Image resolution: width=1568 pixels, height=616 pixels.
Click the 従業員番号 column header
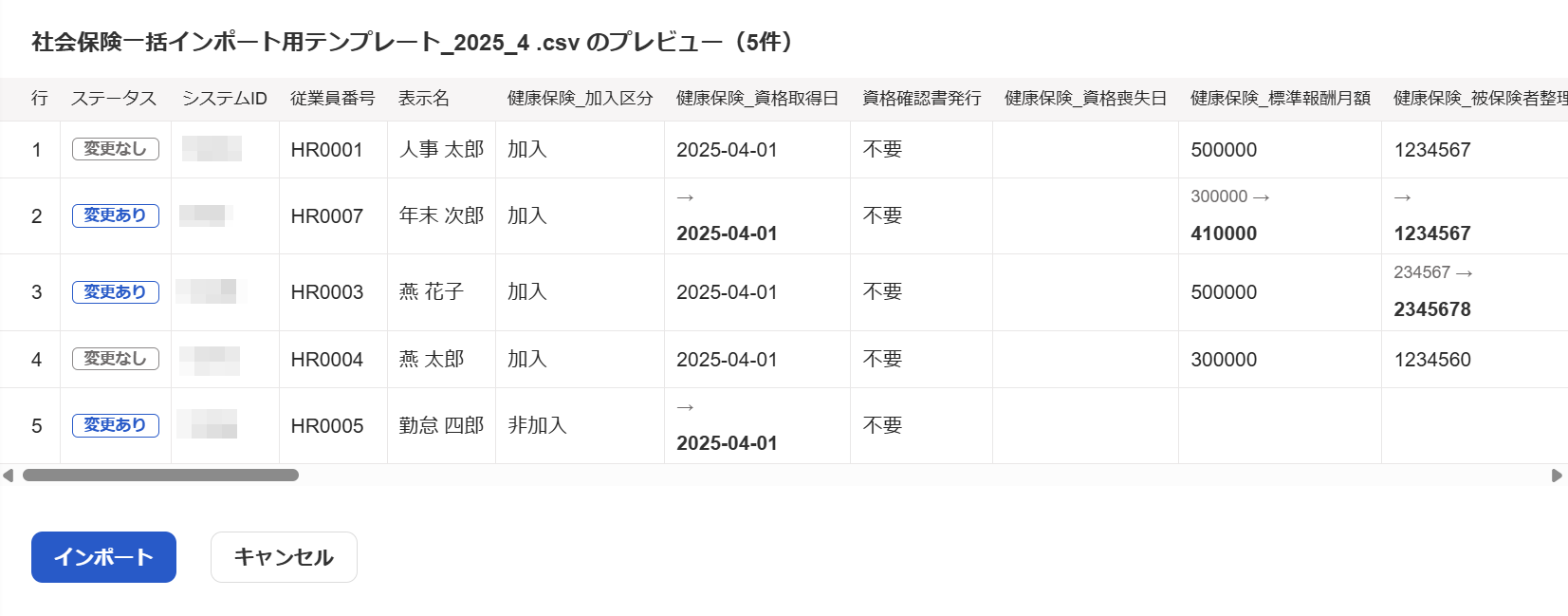coord(332,99)
